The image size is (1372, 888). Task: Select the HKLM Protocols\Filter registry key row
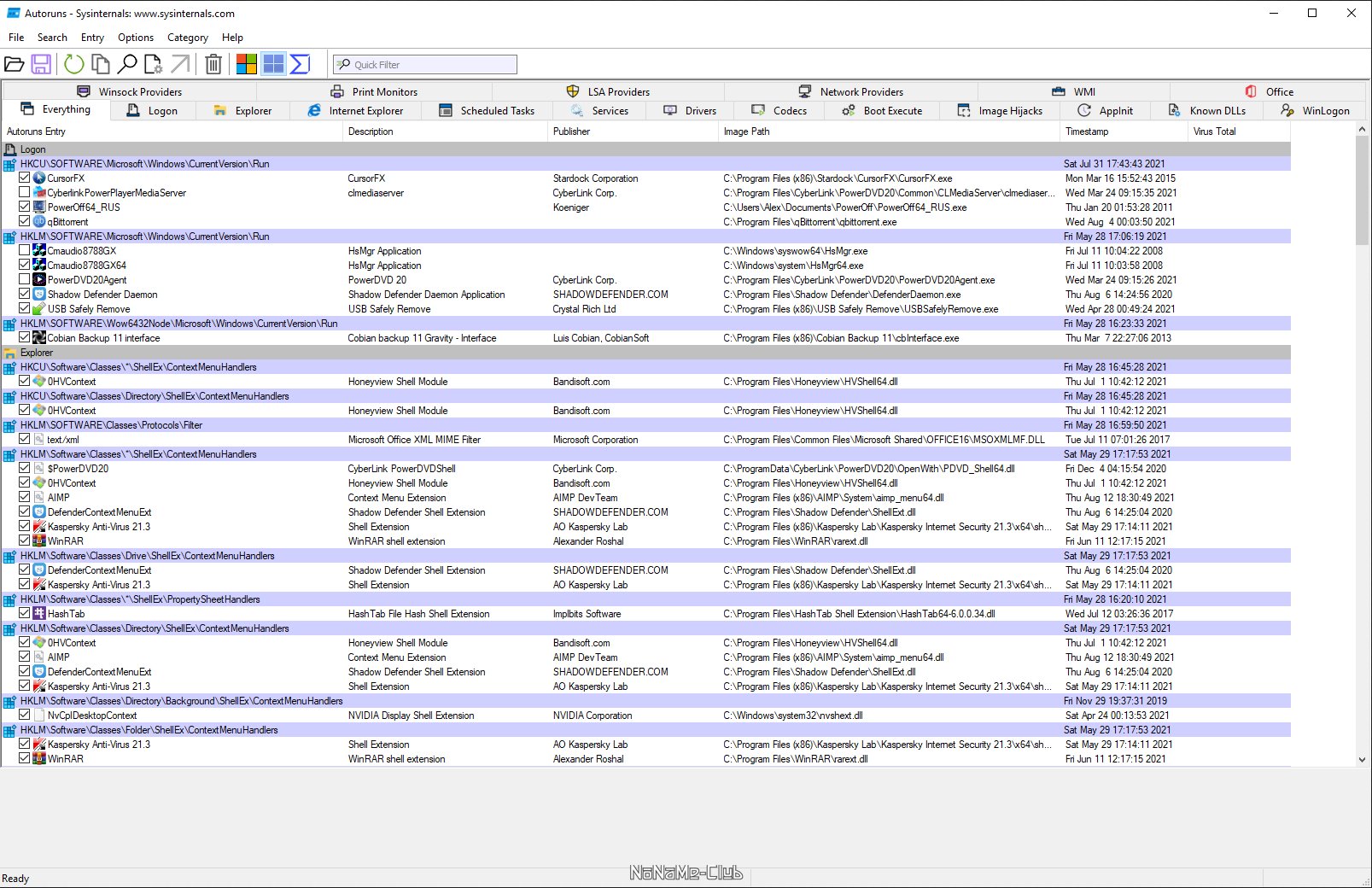click(x=646, y=425)
